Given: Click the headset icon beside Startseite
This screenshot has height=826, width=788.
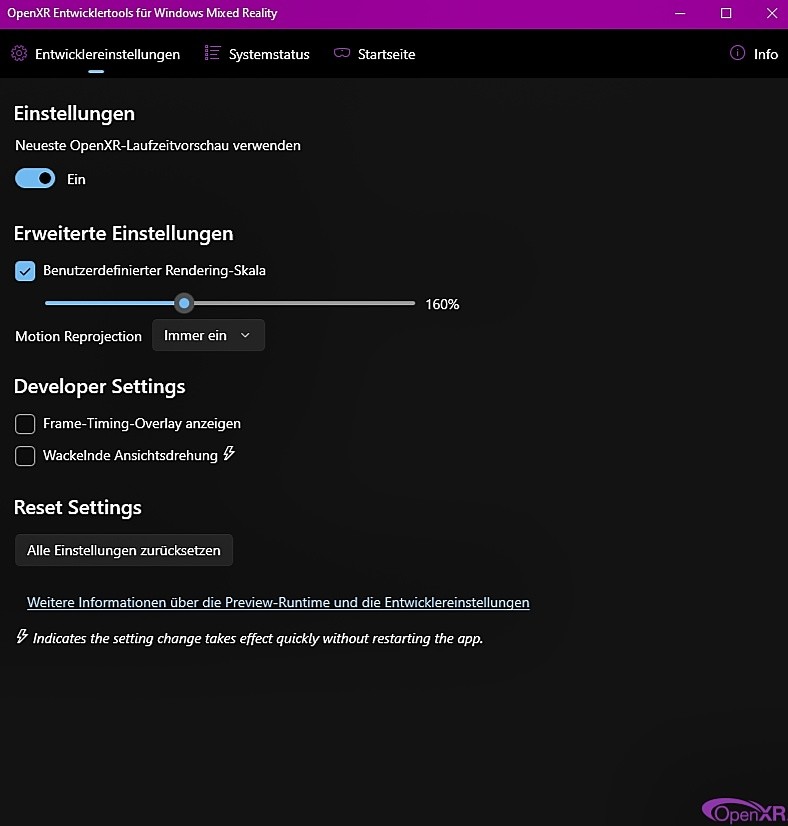Looking at the screenshot, I should click(342, 53).
